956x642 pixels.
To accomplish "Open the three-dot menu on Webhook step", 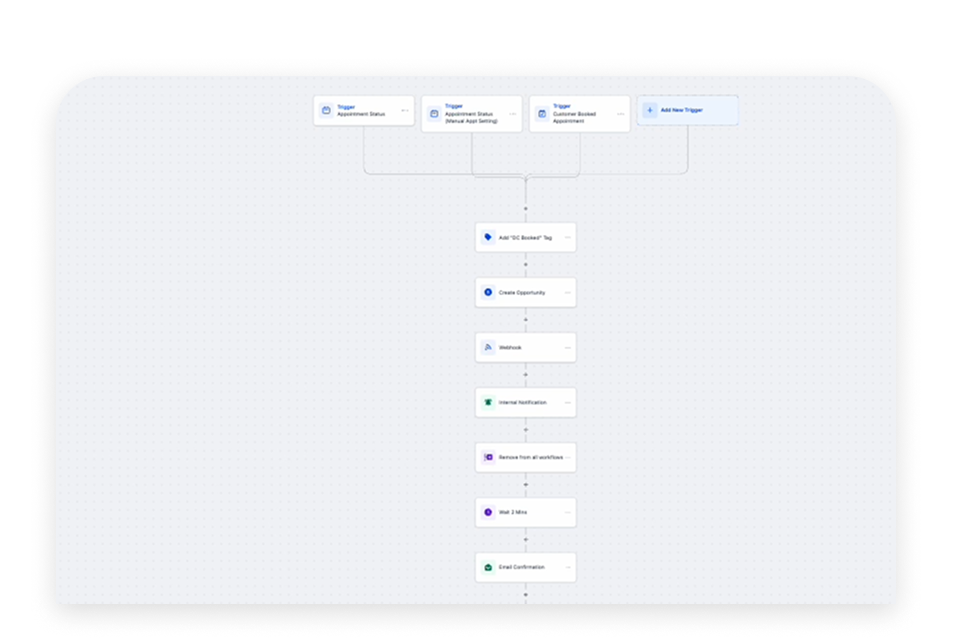I will 567,348.
